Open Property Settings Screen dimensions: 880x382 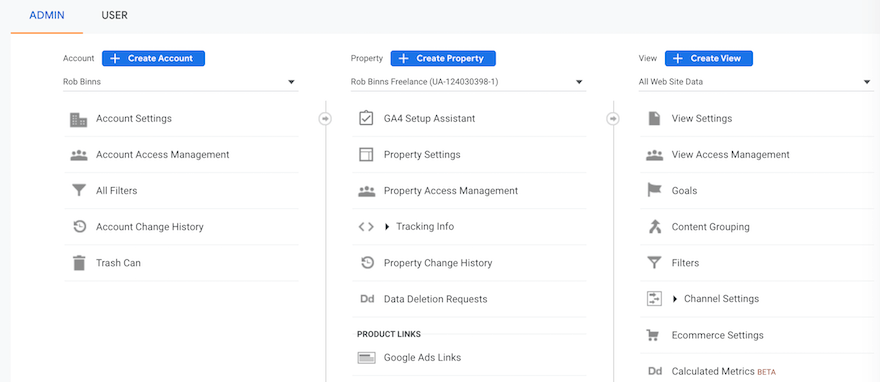pos(422,155)
